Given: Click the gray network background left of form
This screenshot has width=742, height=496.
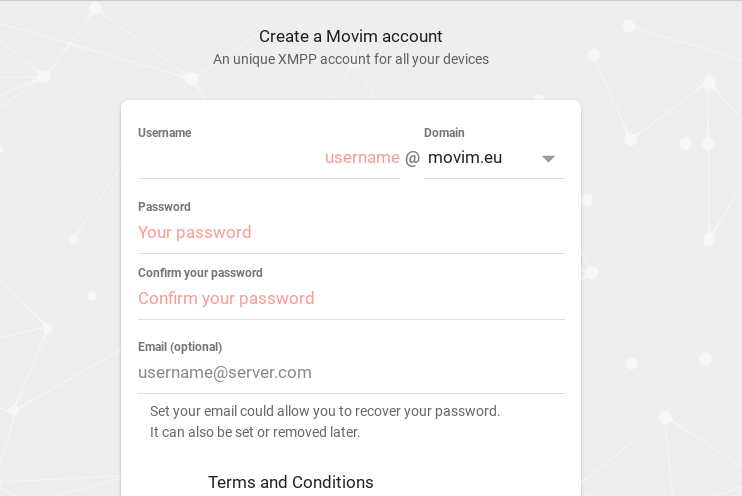Looking at the screenshot, I should pos(60,300).
